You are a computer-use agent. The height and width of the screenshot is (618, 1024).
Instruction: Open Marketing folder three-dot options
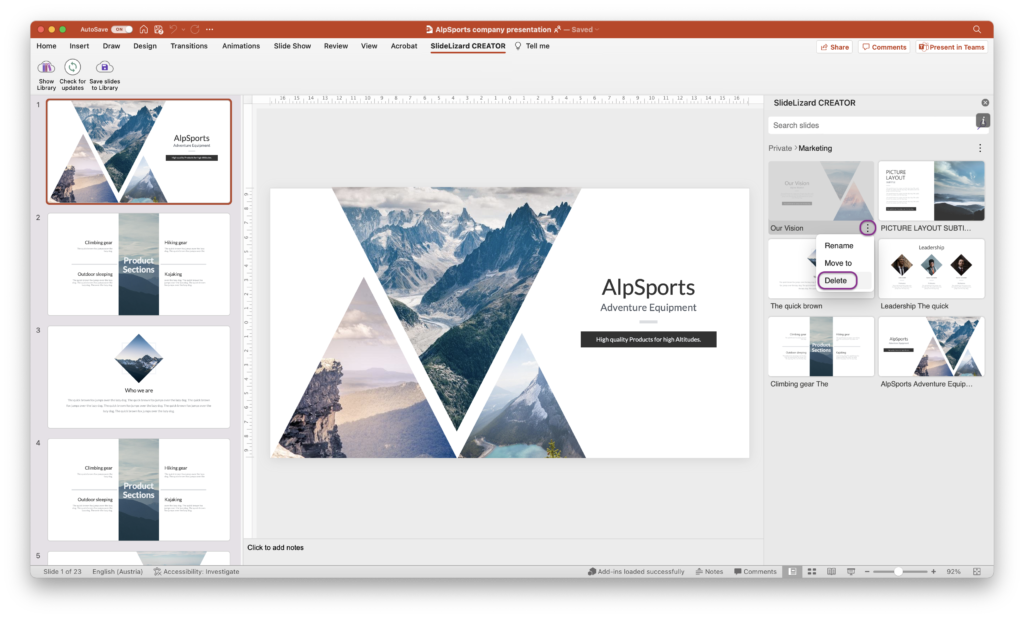(x=980, y=148)
